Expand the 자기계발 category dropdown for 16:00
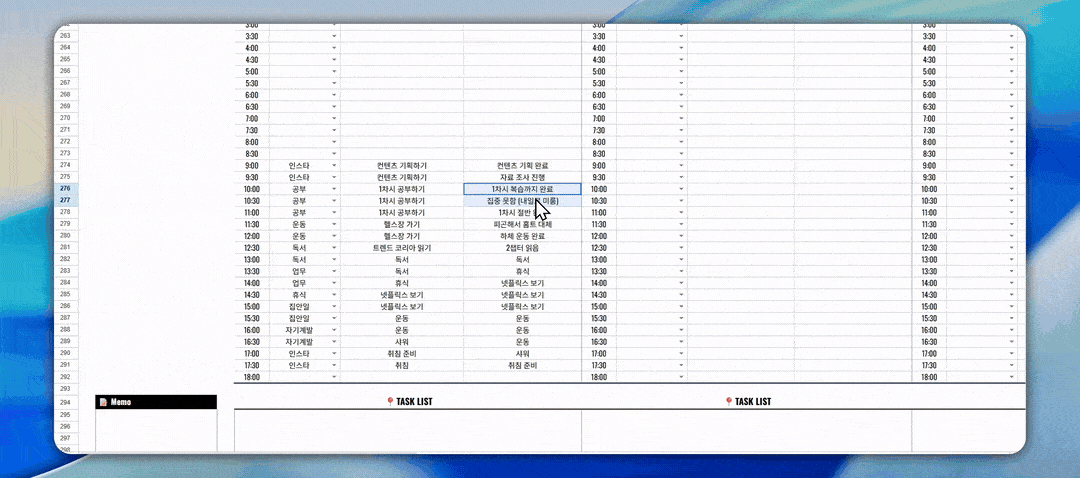 pyautogui.click(x=334, y=330)
